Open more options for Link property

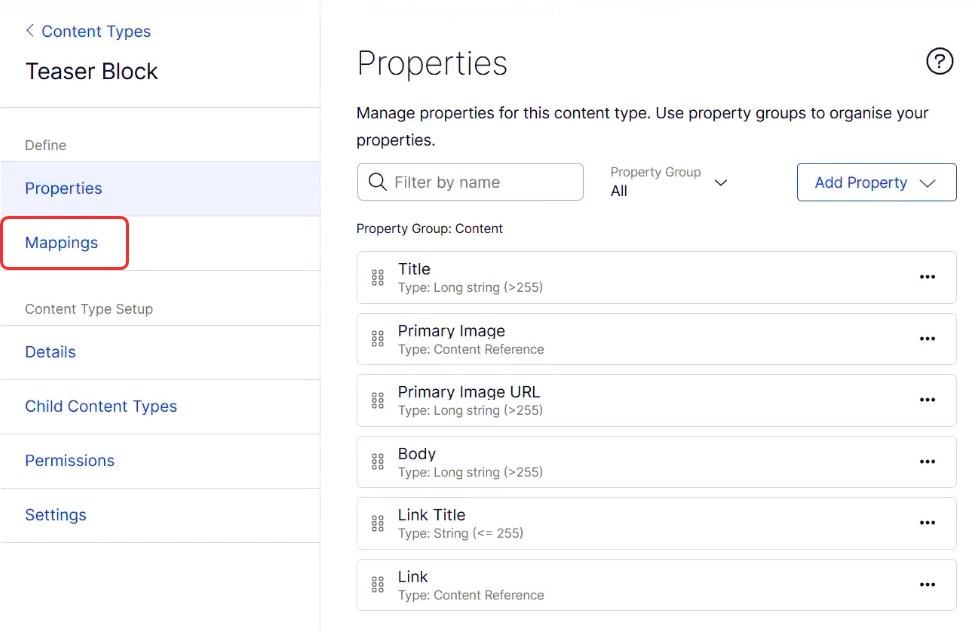927,585
